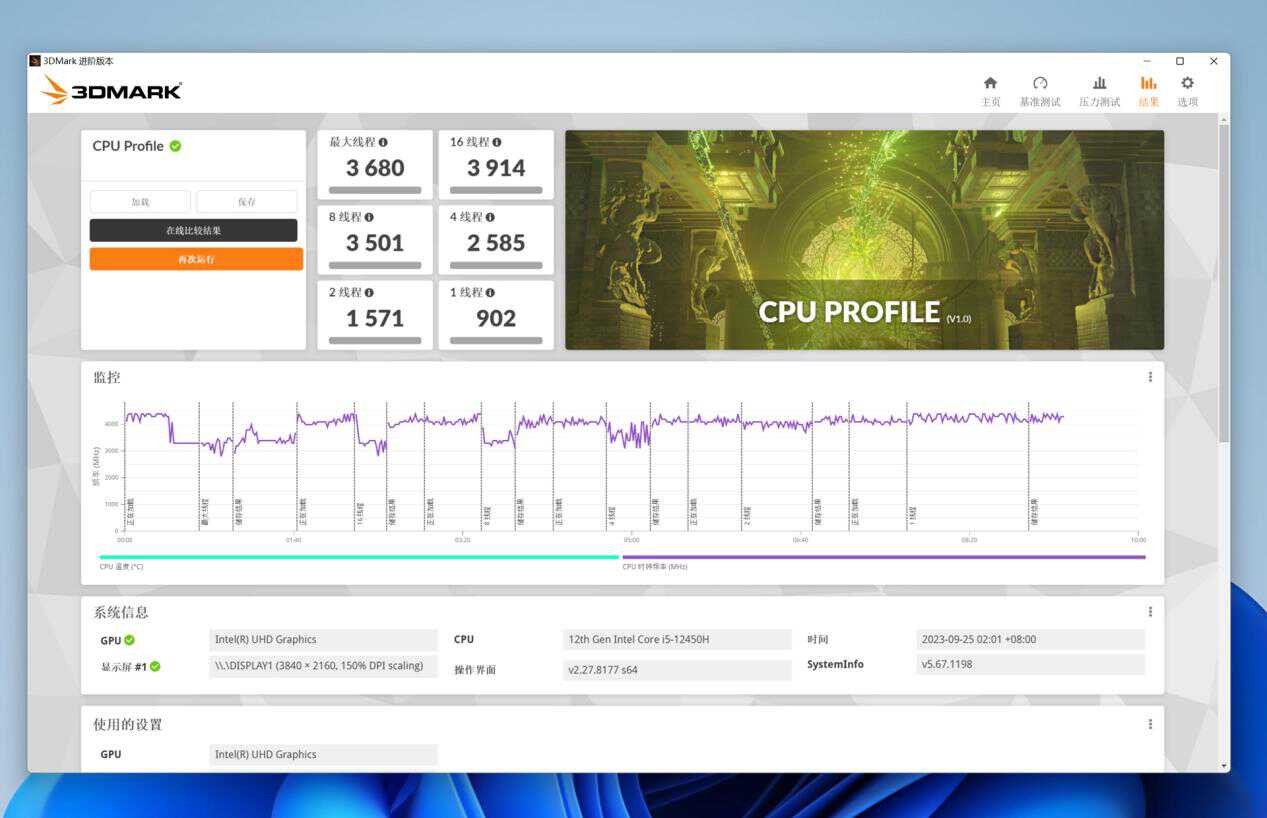Click the scroll down arrow of the scrollbar

[x=1224, y=766]
